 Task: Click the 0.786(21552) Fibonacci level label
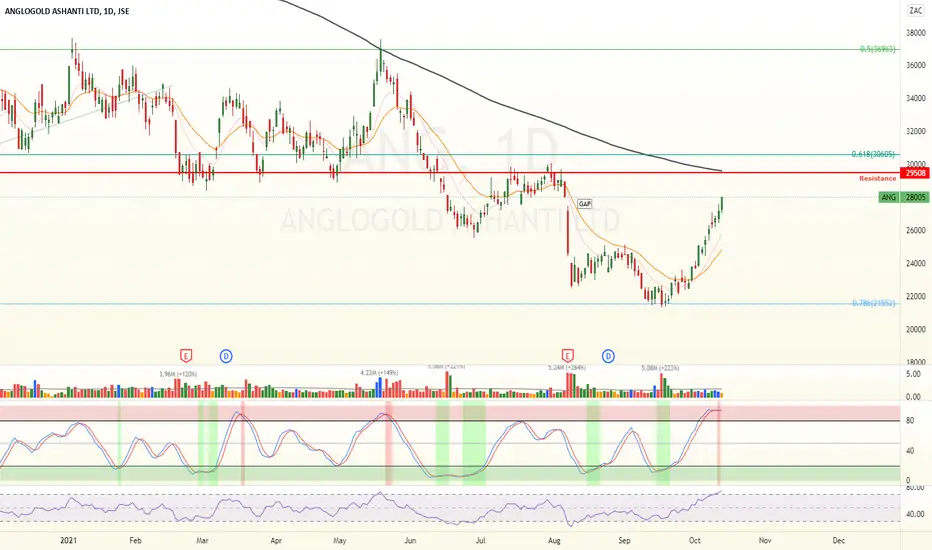[873, 303]
